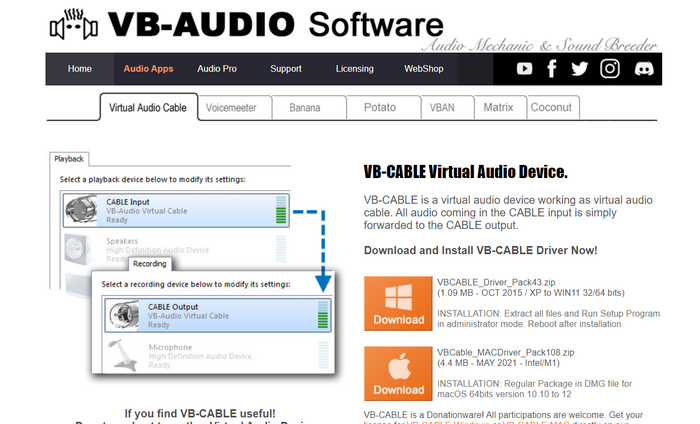The image size is (700, 424).
Task: Go to the WebShop menu
Action: (x=424, y=69)
